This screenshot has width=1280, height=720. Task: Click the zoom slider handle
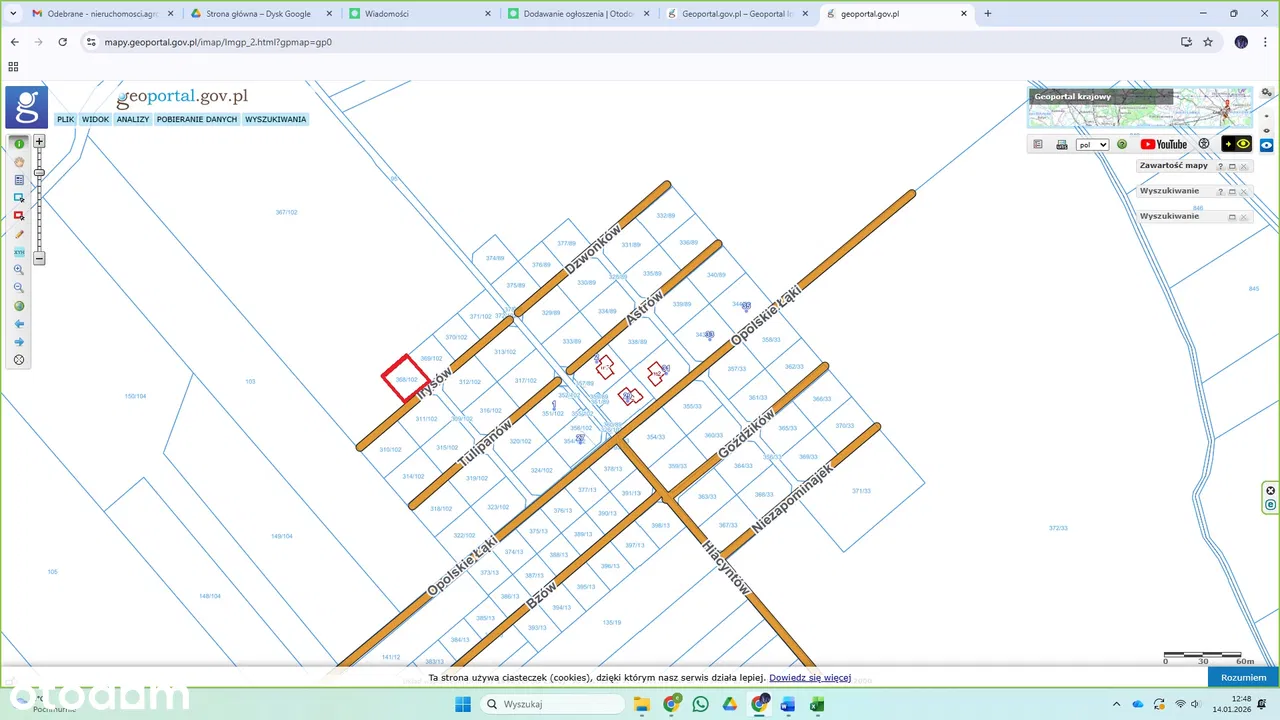click(x=39, y=173)
